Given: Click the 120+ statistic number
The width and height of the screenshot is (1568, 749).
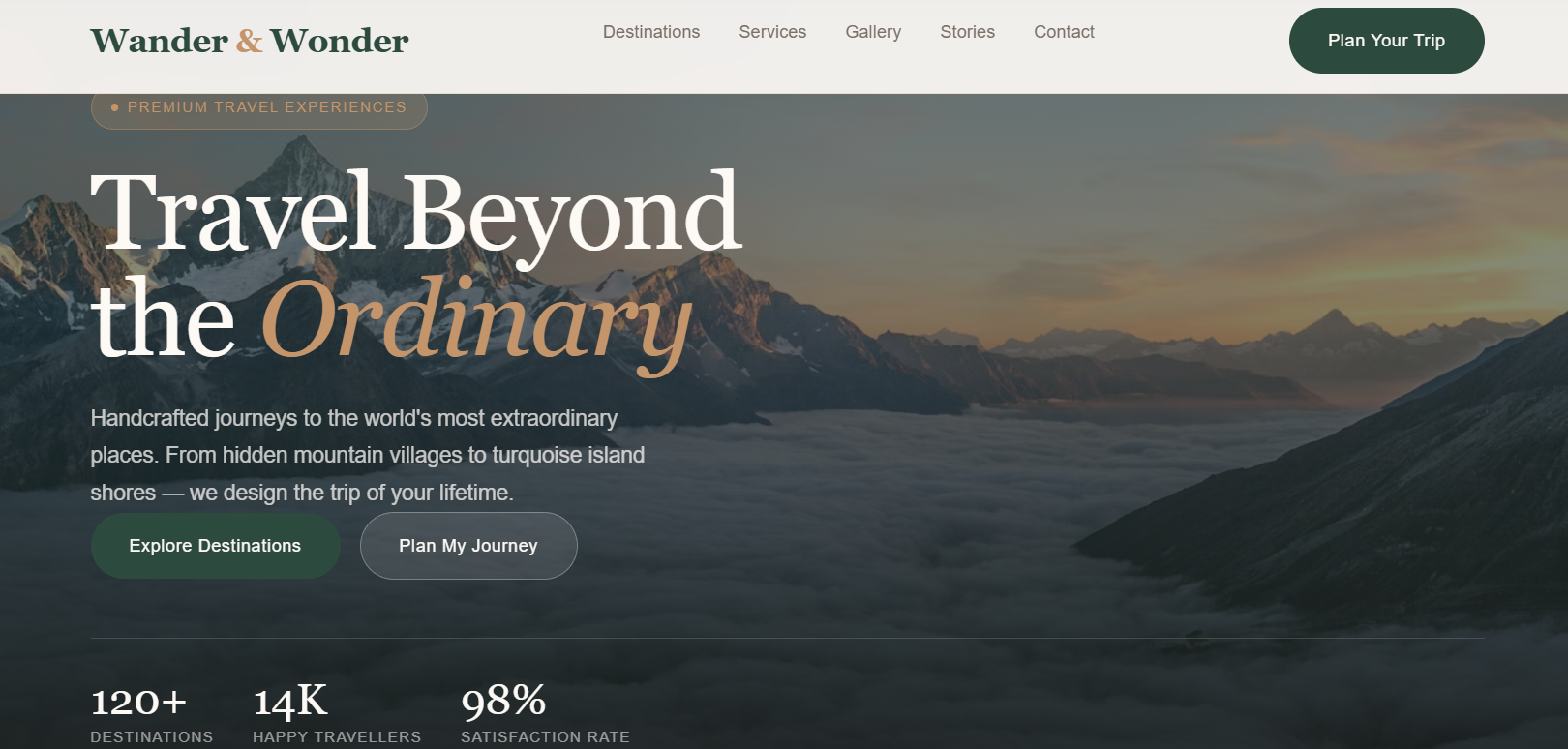Looking at the screenshot, I should point(139,702).
